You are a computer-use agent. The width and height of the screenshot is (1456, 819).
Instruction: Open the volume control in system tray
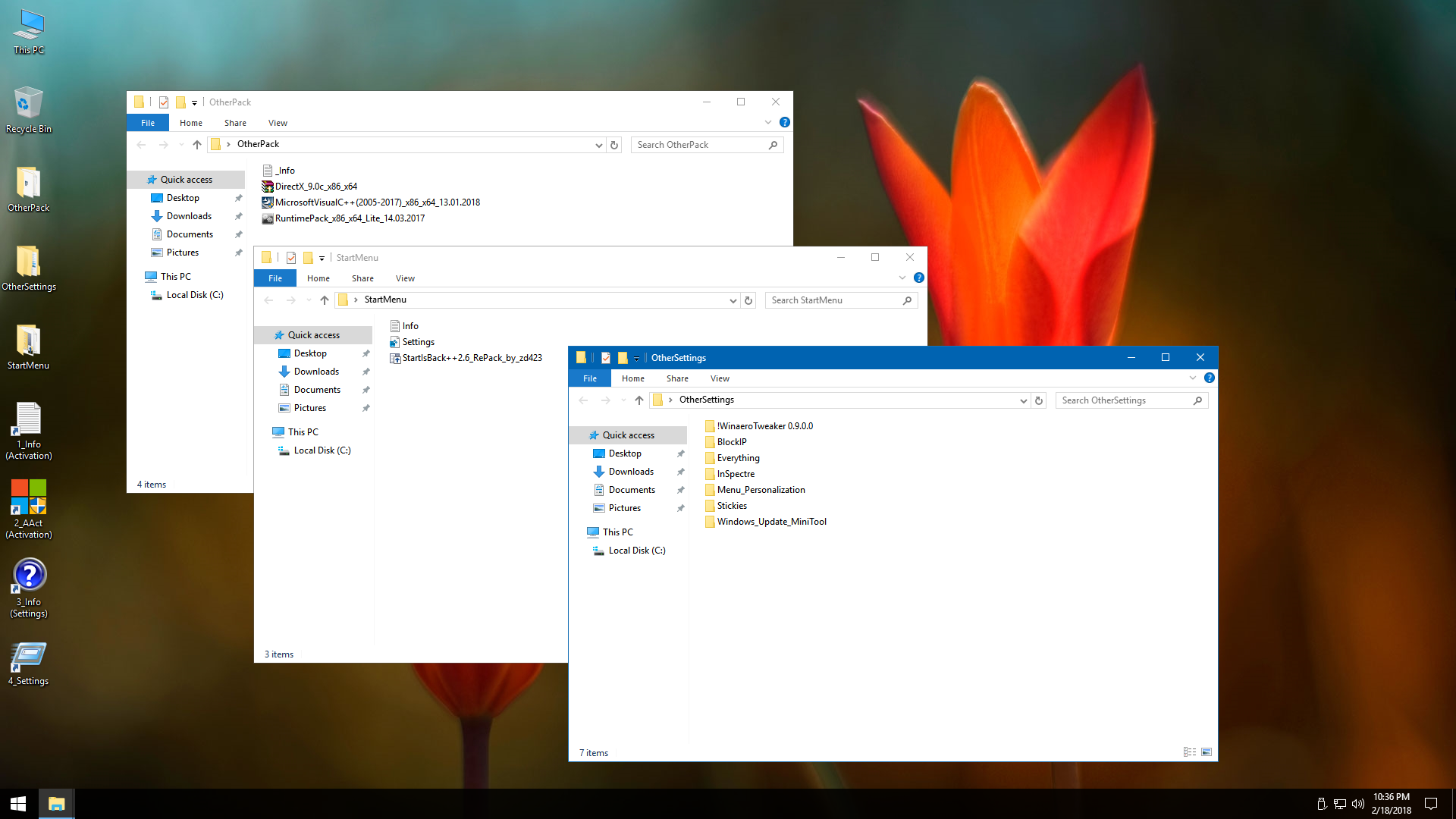[x=1357, y=804]
